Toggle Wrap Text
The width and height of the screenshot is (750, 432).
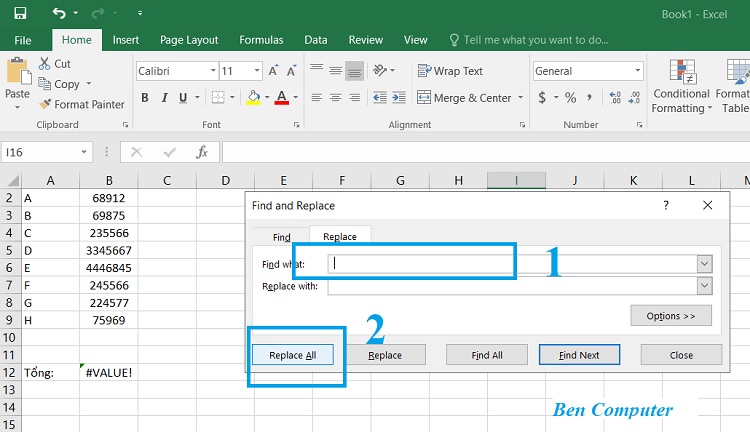tap(450, 71)
